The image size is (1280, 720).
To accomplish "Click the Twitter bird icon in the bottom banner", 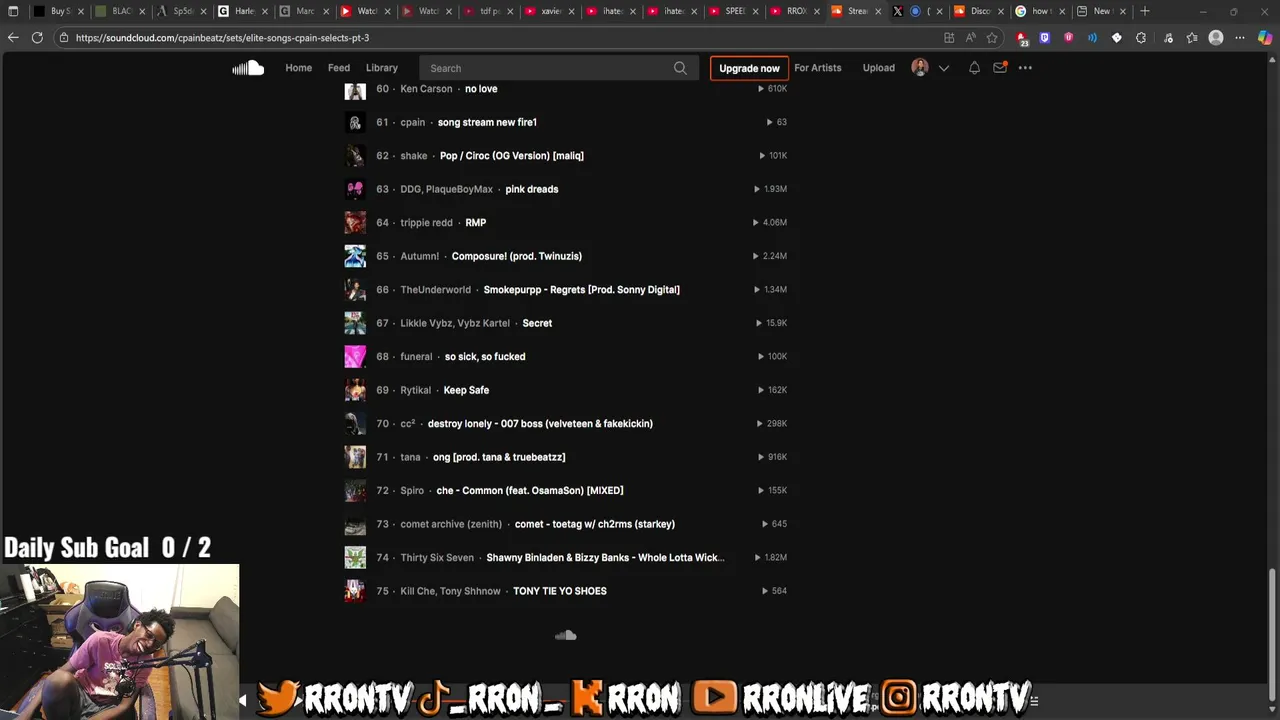I will coord(279,697).
